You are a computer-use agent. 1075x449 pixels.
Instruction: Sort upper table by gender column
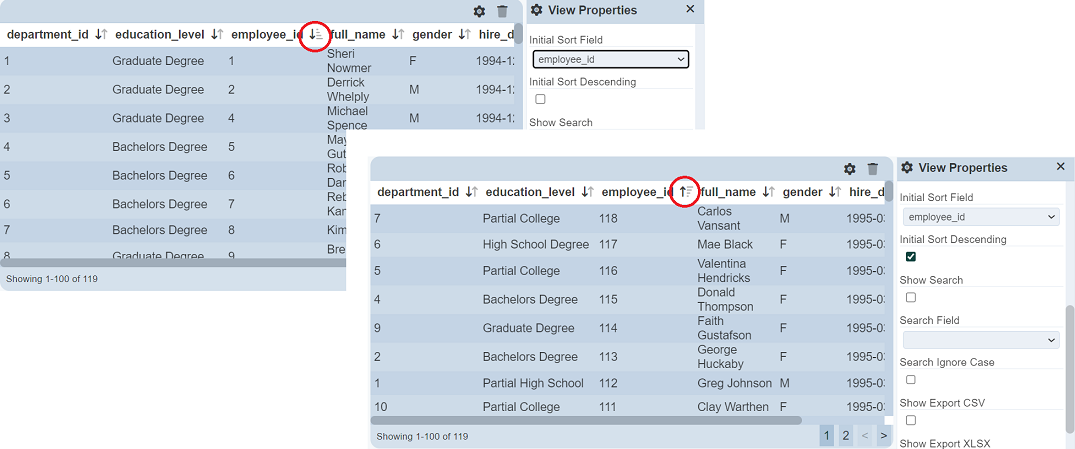click(464, 35)
